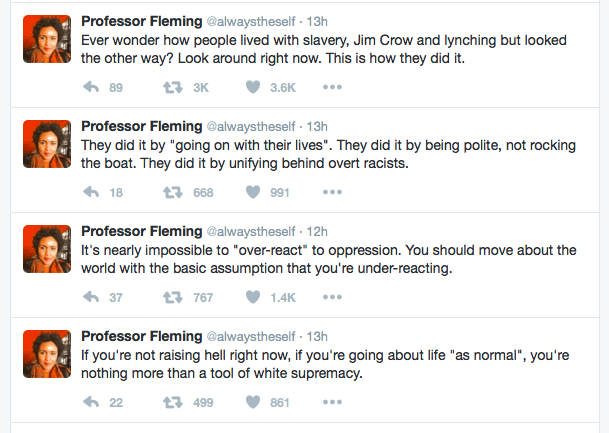
Task: Reply to the "raising hell" tweet
Action: [92, 402]
